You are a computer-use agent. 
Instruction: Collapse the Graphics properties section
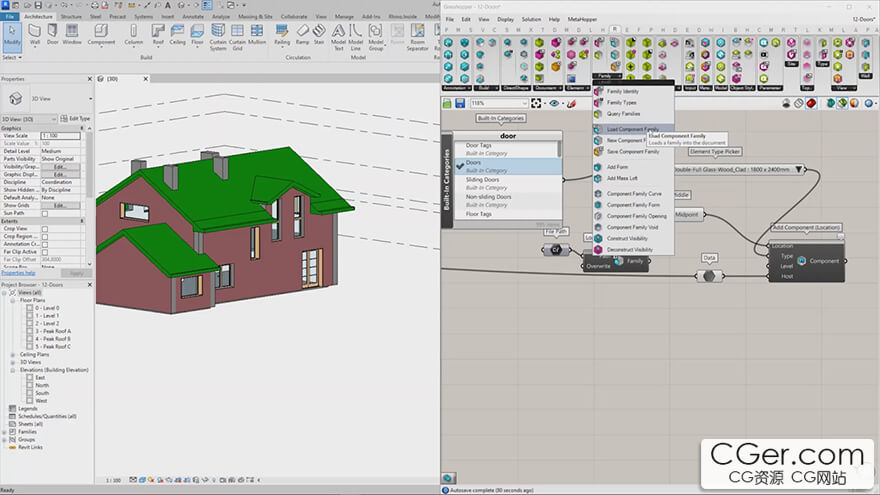point(82,129)
